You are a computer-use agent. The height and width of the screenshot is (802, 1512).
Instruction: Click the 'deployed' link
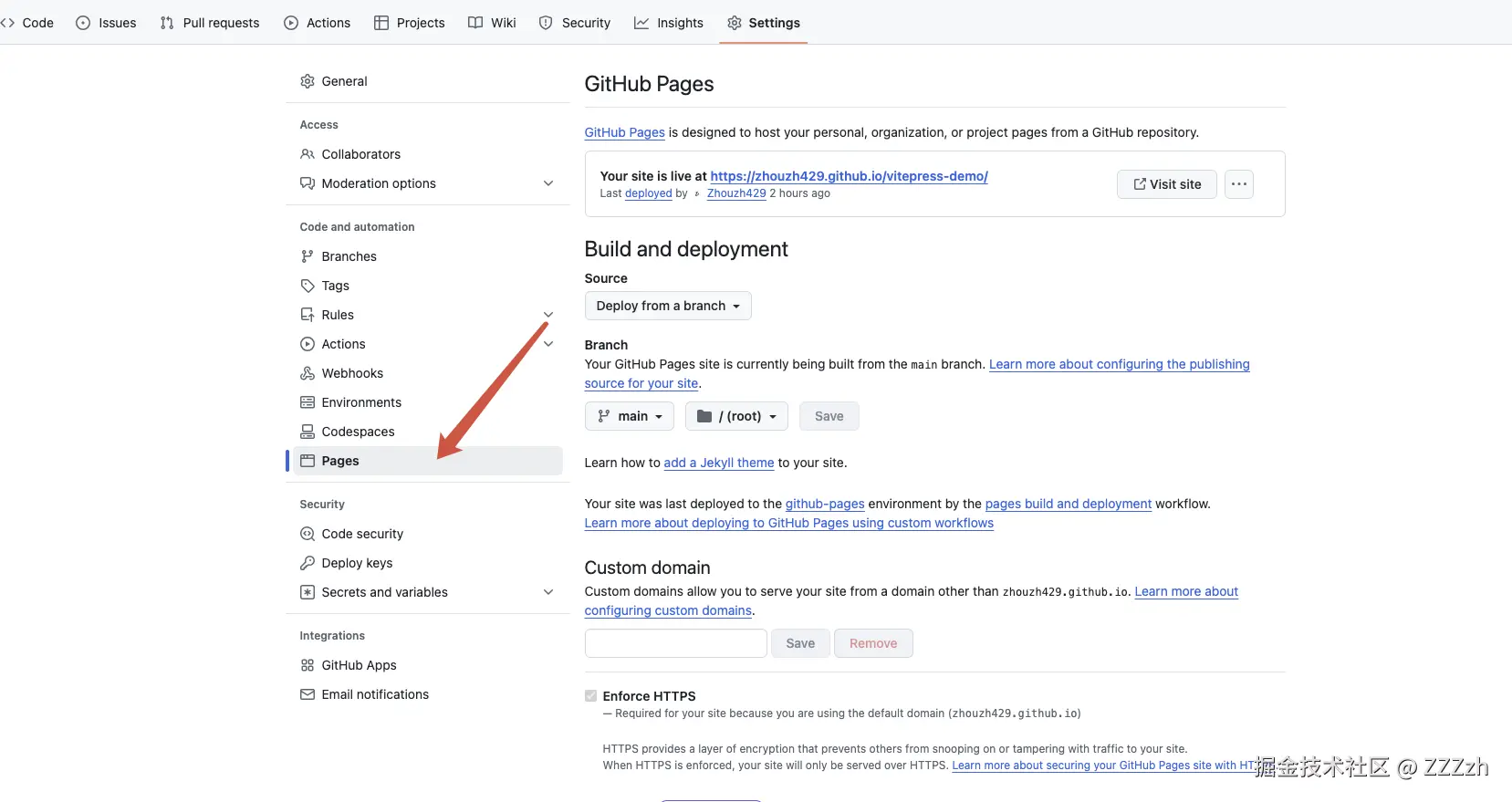click(648, 193)
